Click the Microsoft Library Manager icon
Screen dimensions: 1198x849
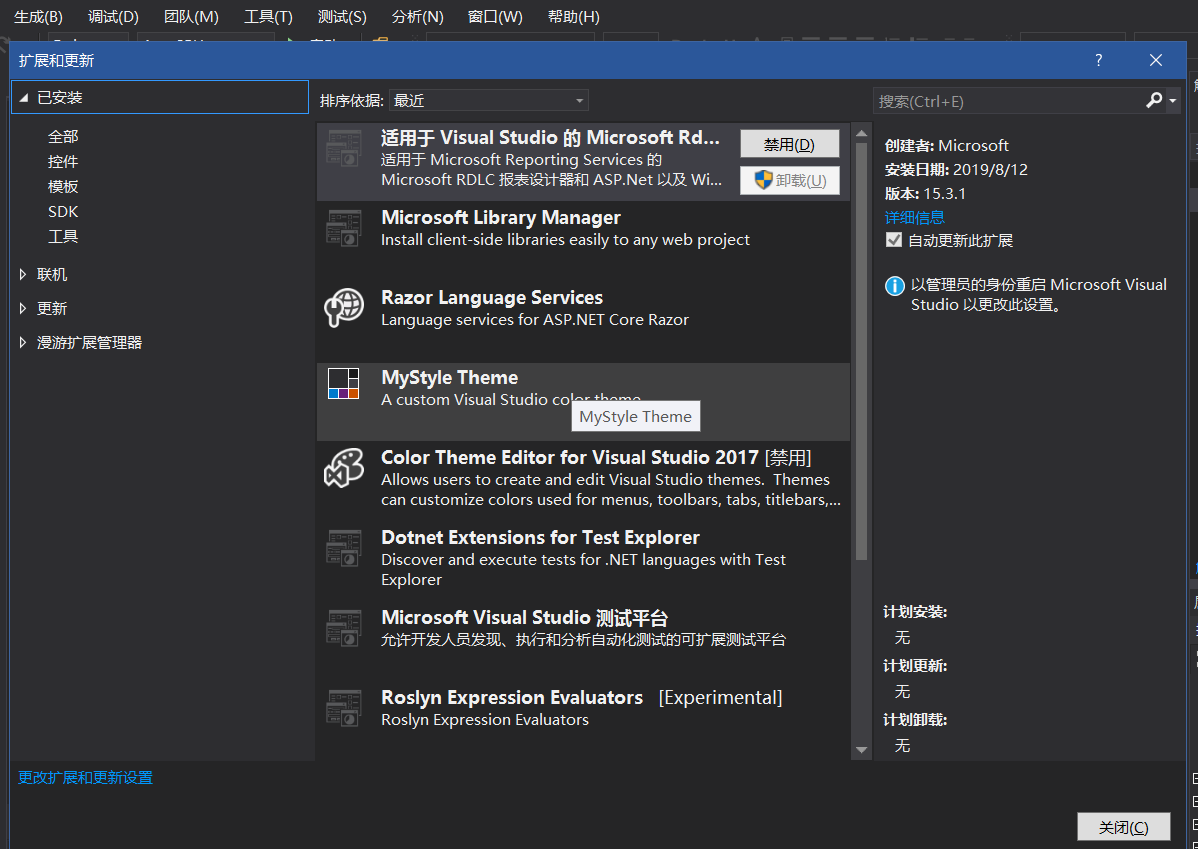[344, 228]
